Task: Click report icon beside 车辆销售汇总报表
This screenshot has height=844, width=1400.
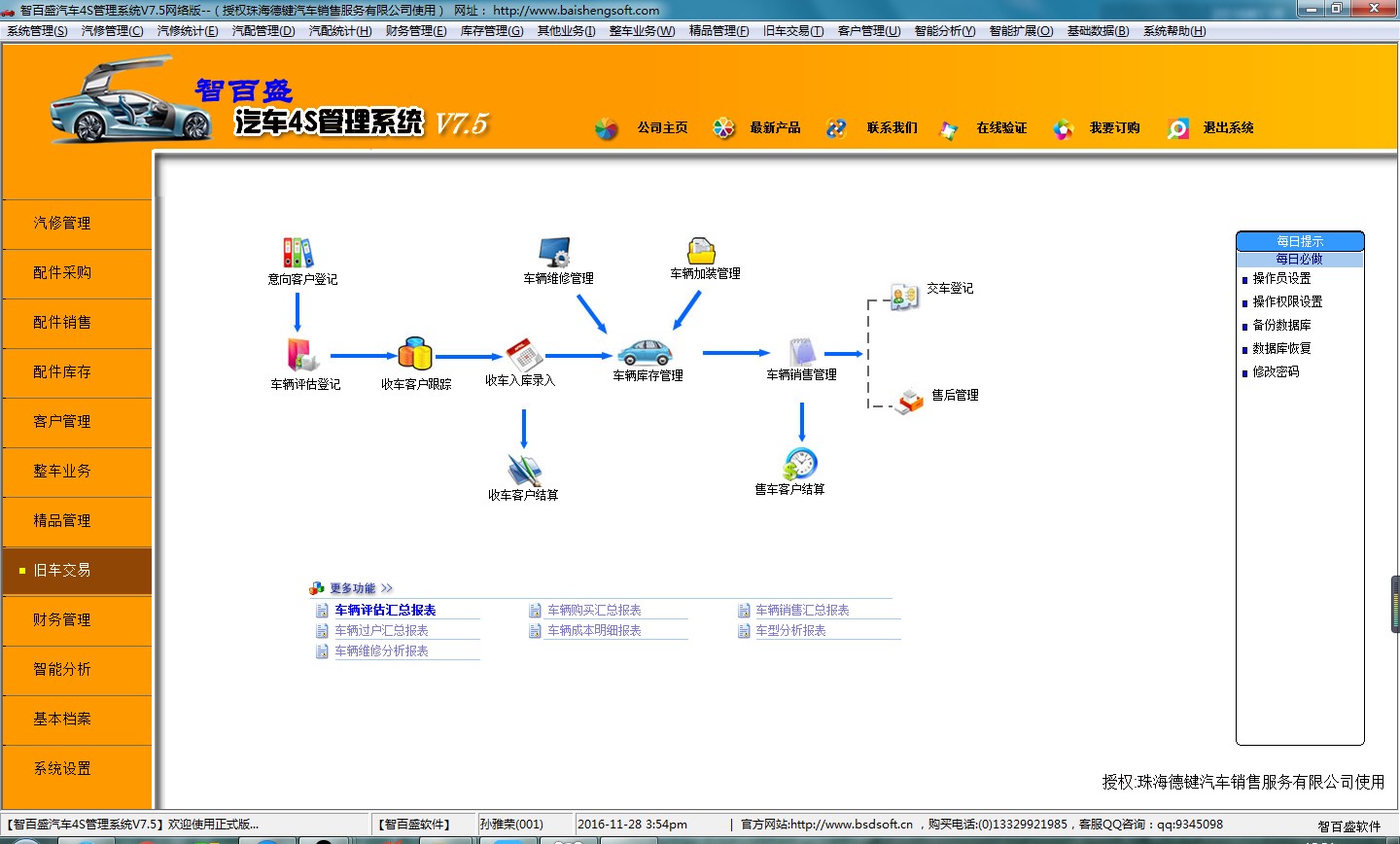Action: 744,611
